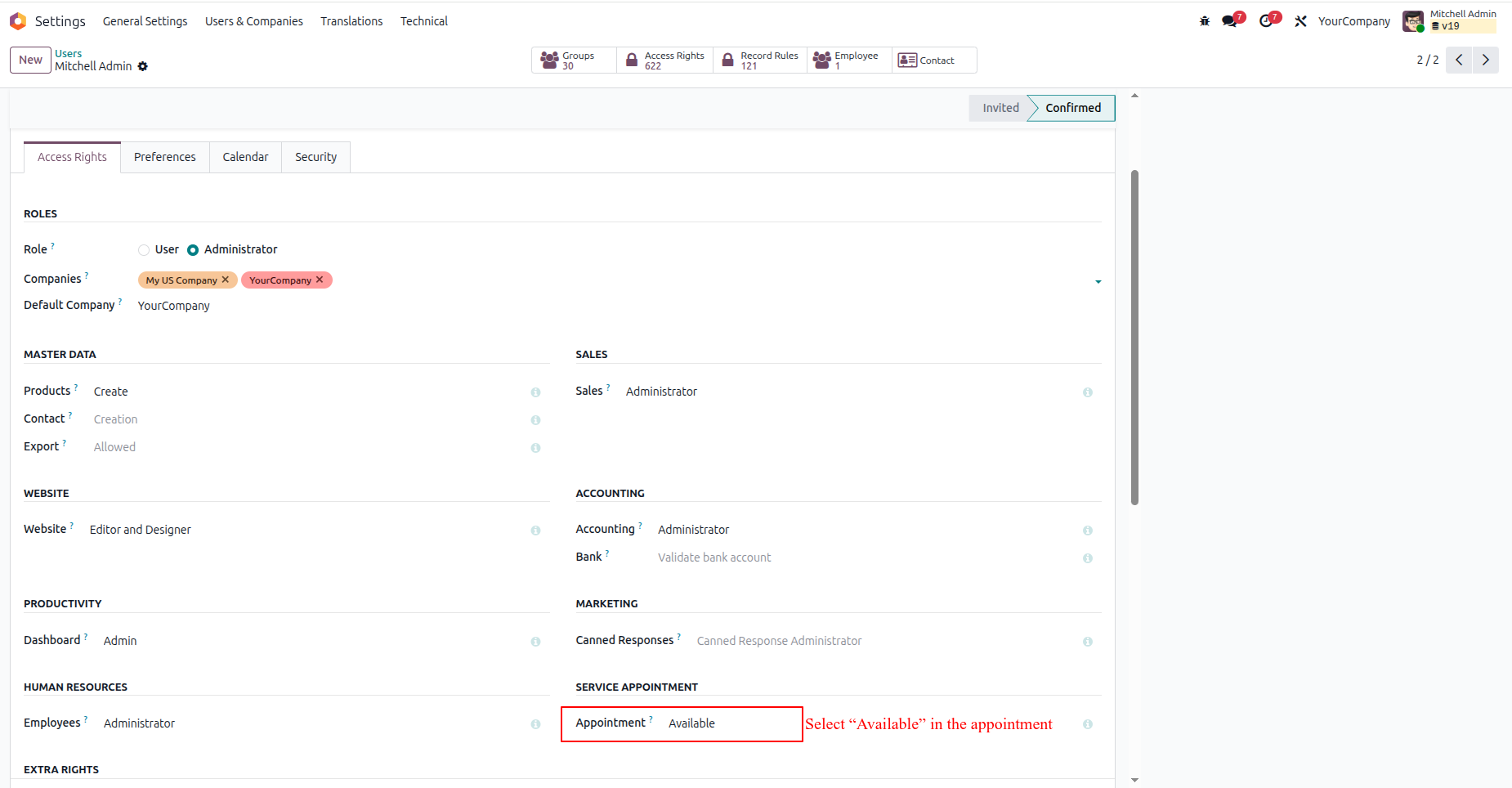This screenshot has height=788, width=1512.
Task: Click info icon for Export row
Action: [x=535, y=448]
